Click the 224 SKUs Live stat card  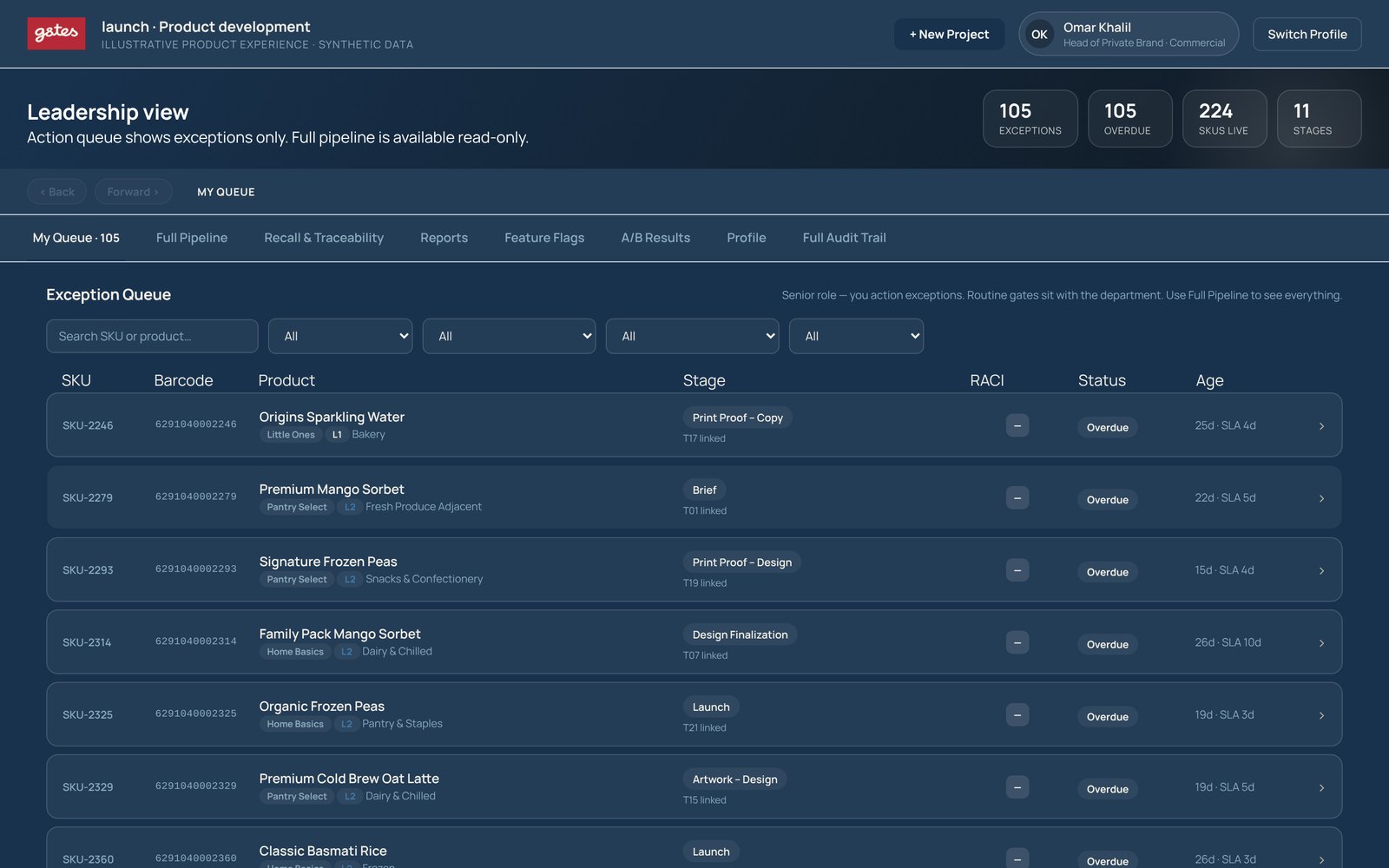[x=1224, y=119]
